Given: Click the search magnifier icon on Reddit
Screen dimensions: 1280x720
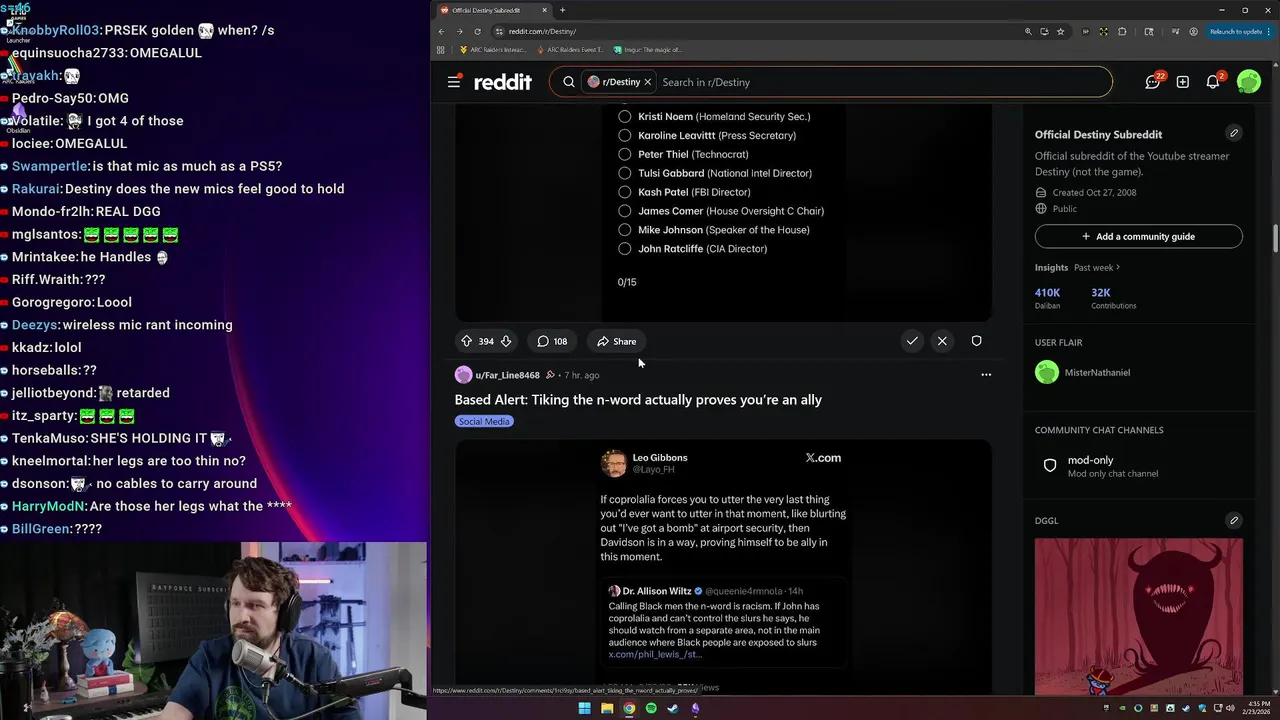Looking at the screenshot, I should (569, 82).
